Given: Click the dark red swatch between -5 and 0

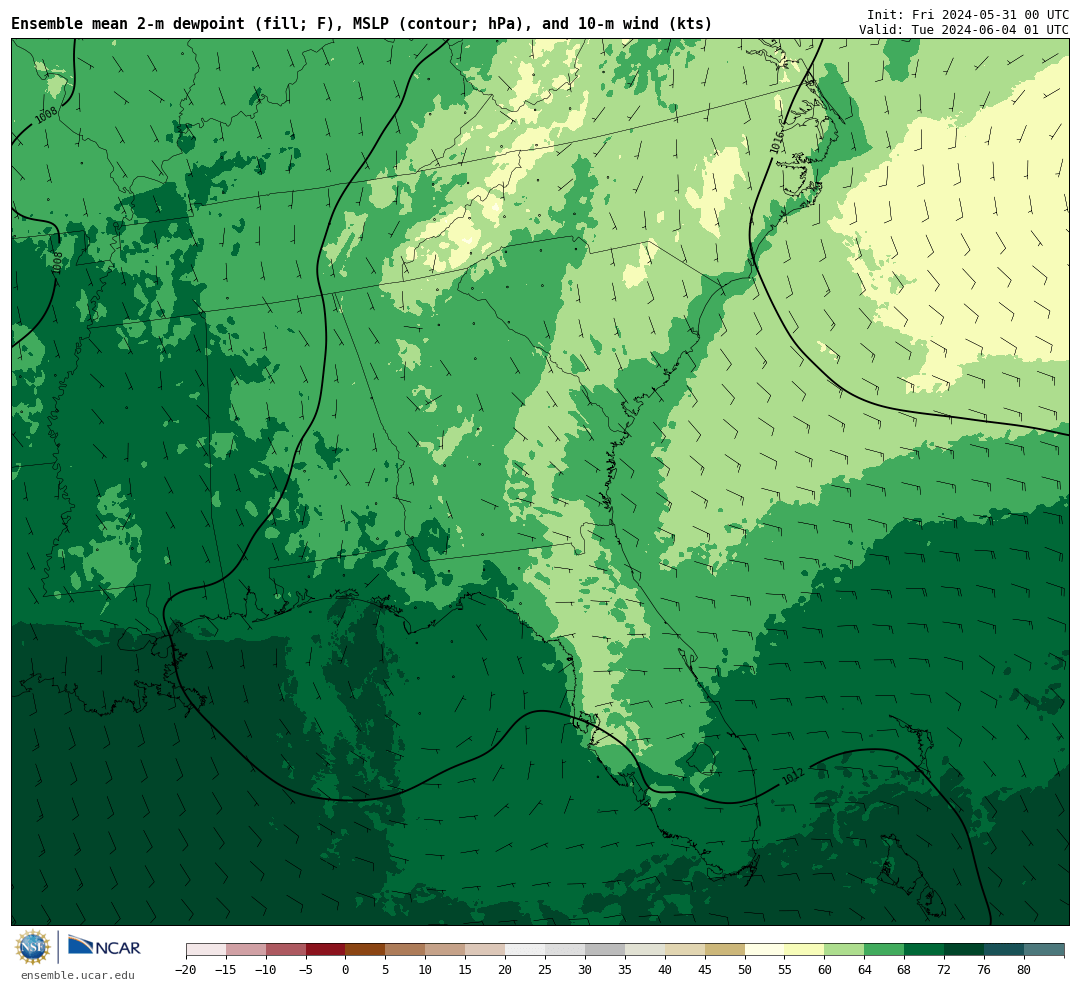Looking at the screenshot, I should [x=325, y=950].
